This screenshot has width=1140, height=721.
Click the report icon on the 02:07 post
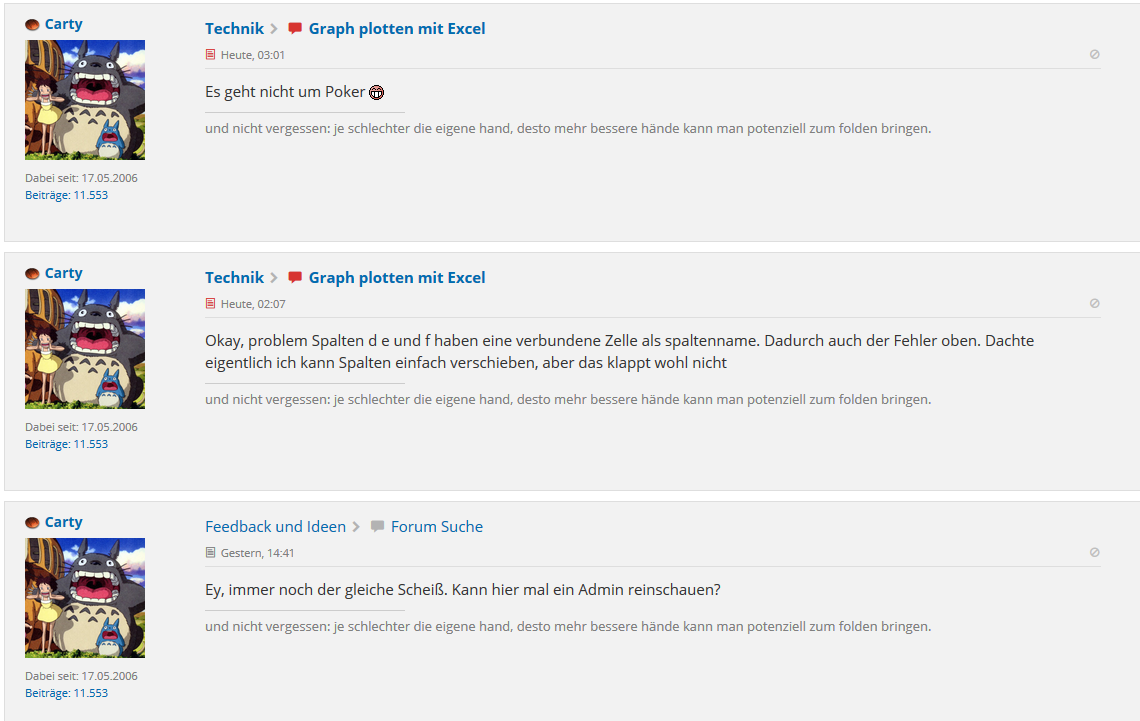click(1094, 304)
